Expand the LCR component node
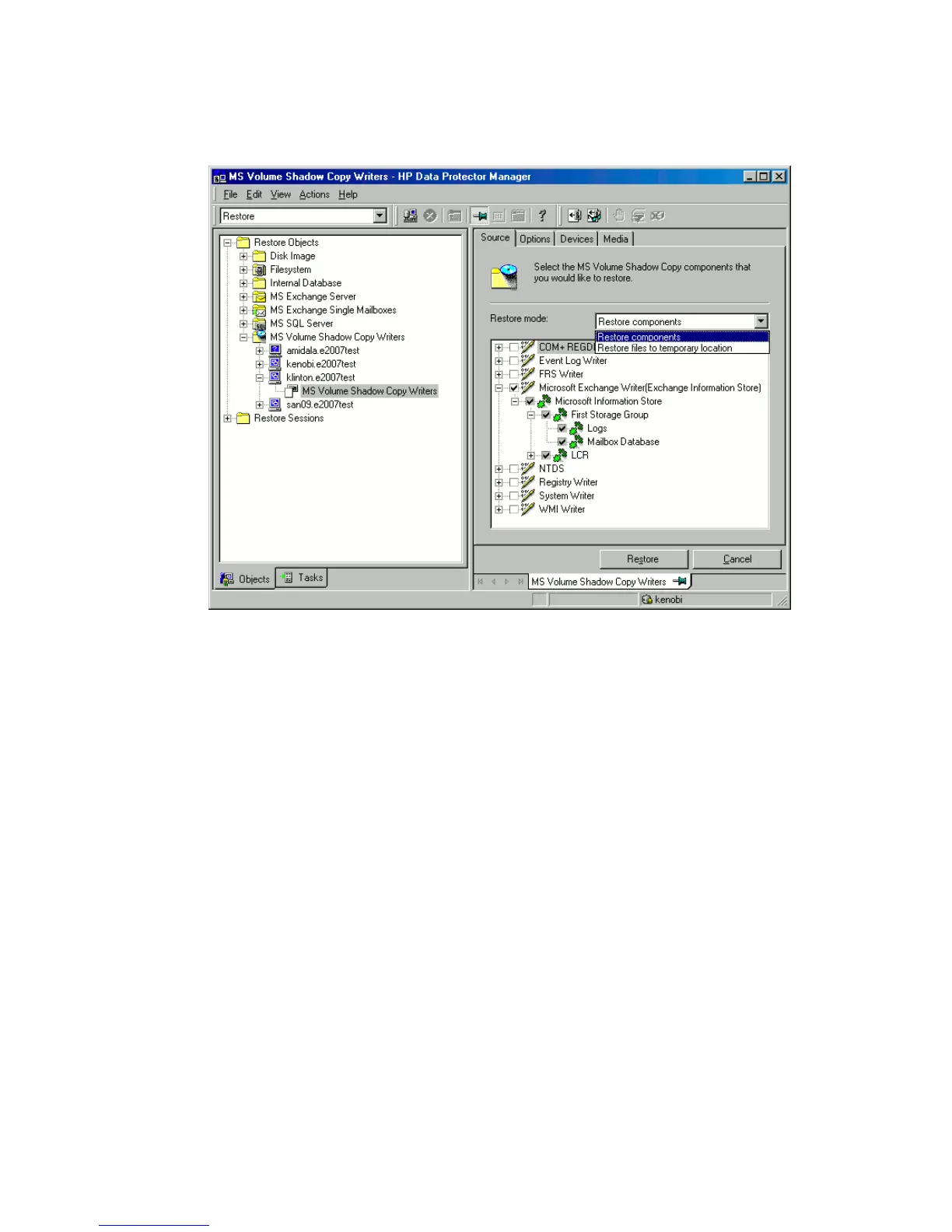Viewport: 952px width, 1232px height. (530, 456)
